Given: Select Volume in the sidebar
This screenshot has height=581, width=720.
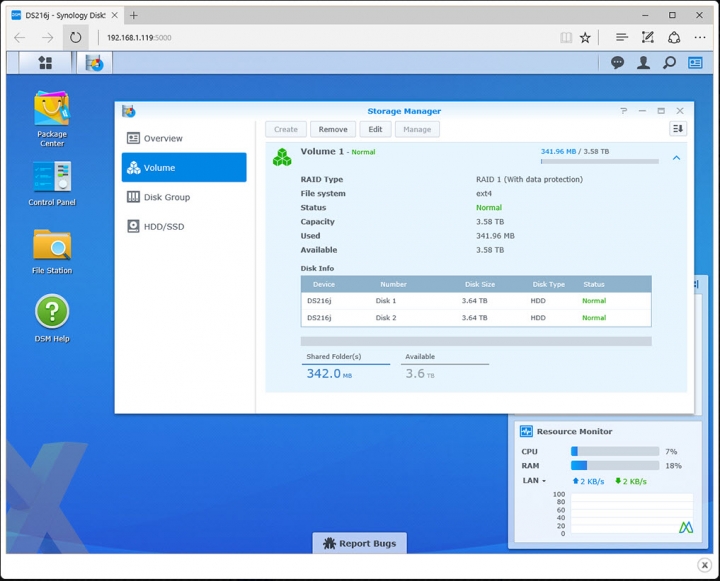Looking at the screenshot, I should pos(184,168).
